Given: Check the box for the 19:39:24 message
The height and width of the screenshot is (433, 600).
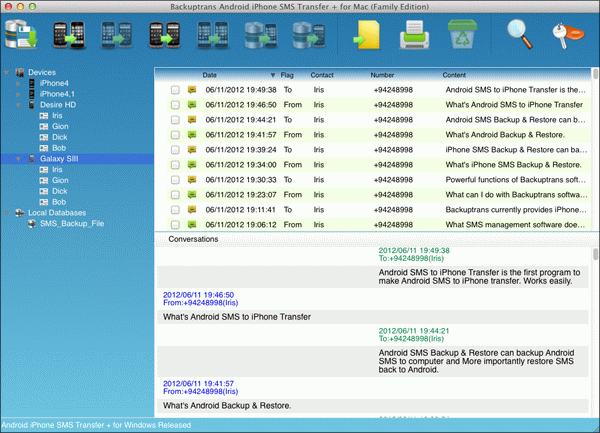Looking at the screenshot, I should point(175,150).
